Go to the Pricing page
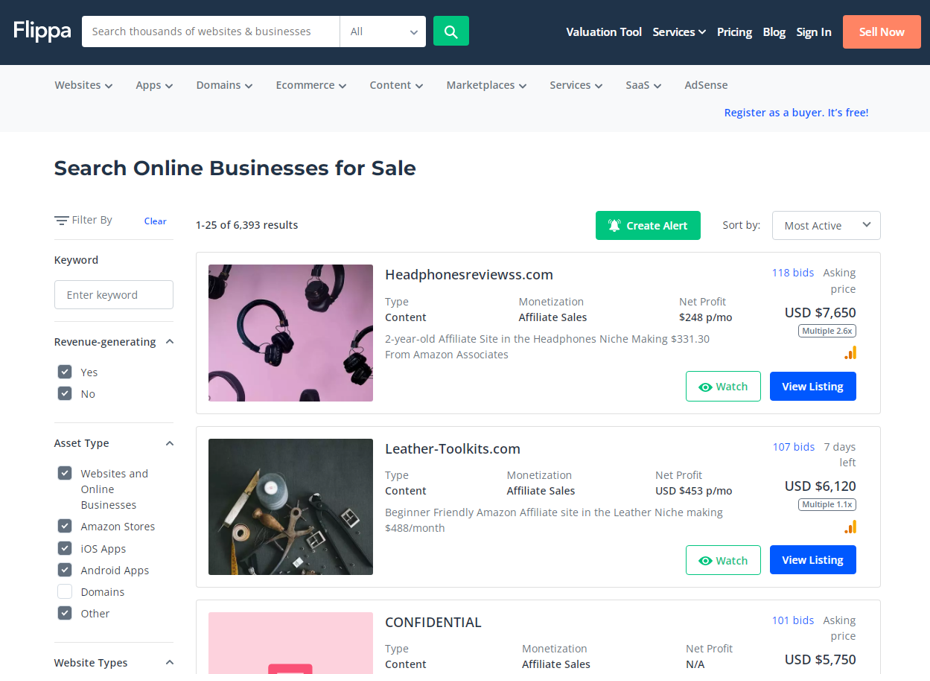This screenshot has width=930, height=681. coord(734,32)
